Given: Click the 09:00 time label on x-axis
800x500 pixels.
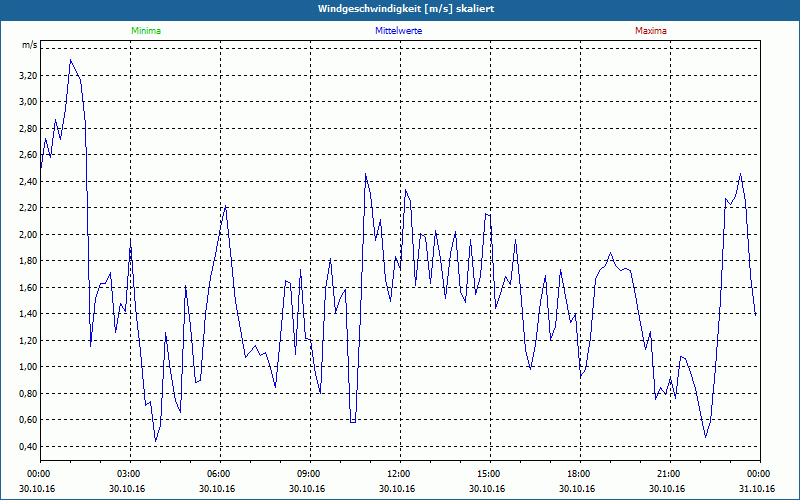Looking at the screenshot, I should [x=310, y=474].
